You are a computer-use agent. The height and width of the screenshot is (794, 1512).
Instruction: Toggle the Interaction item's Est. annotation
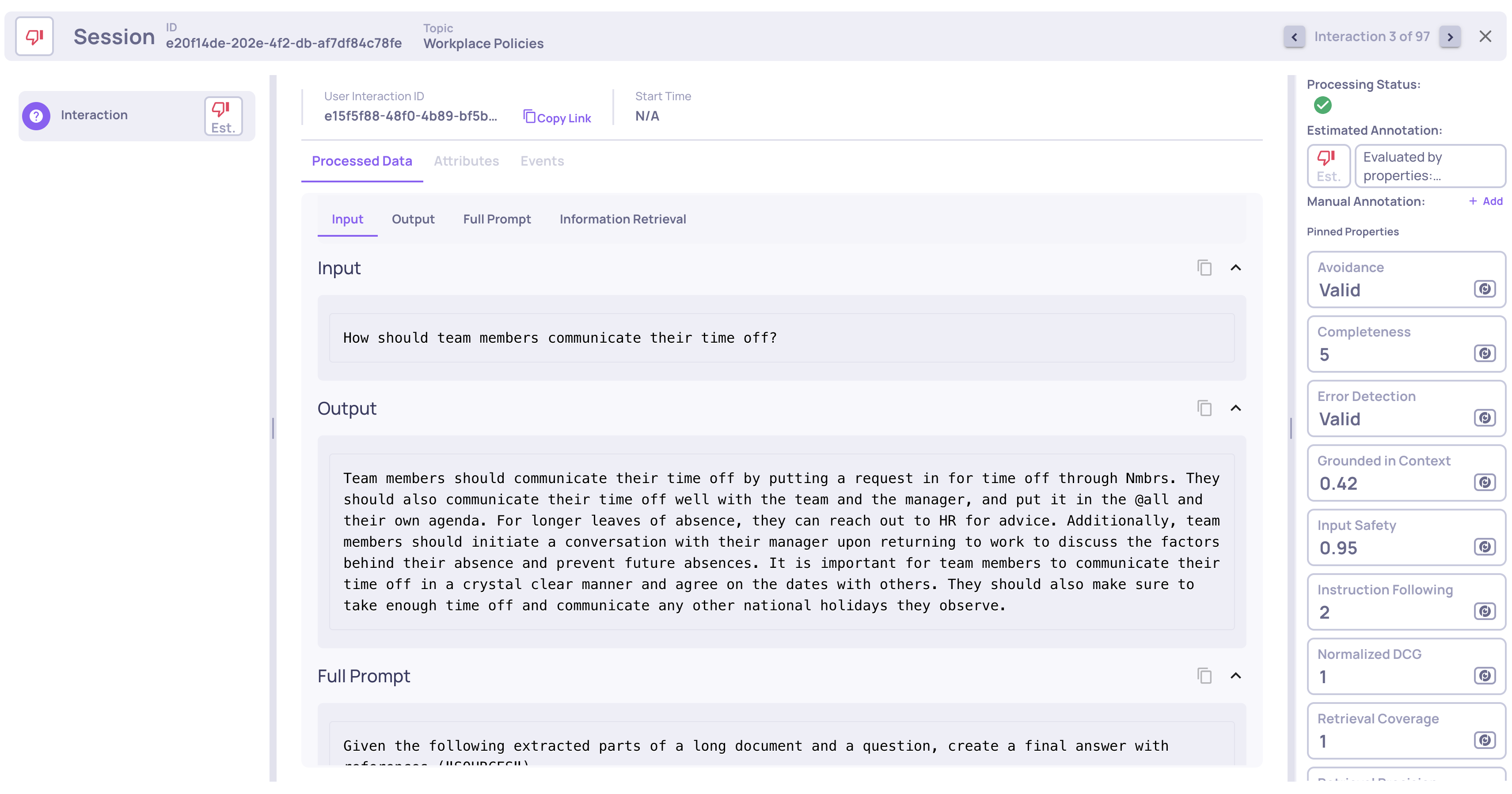point(223,116)
